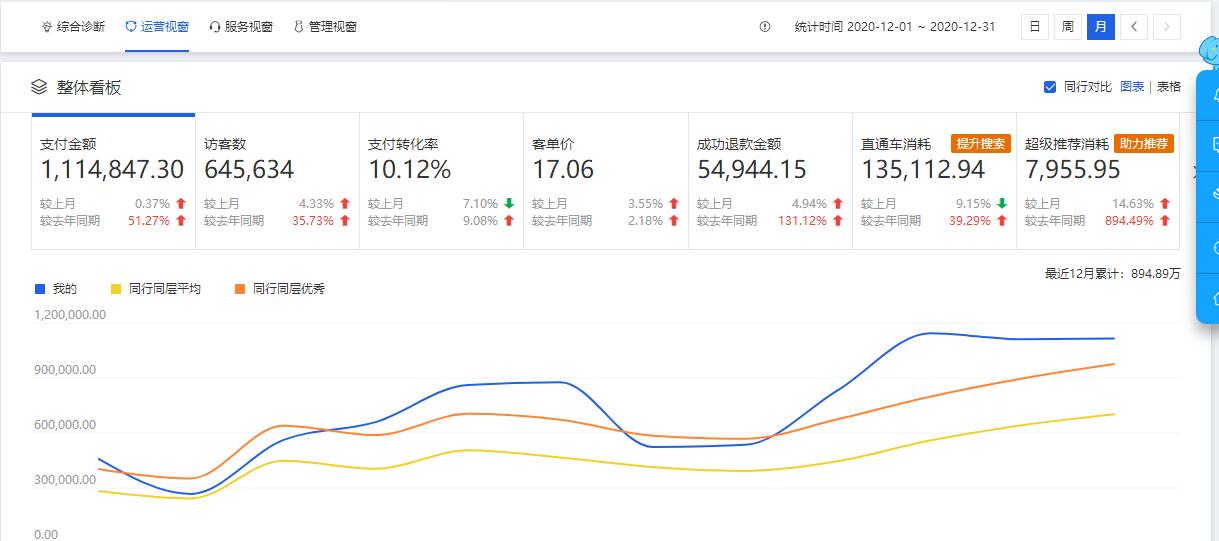Click the 10.12% conversion rate value
Image resolution: width=1219 pixels, height=541 pixels.
409,170
